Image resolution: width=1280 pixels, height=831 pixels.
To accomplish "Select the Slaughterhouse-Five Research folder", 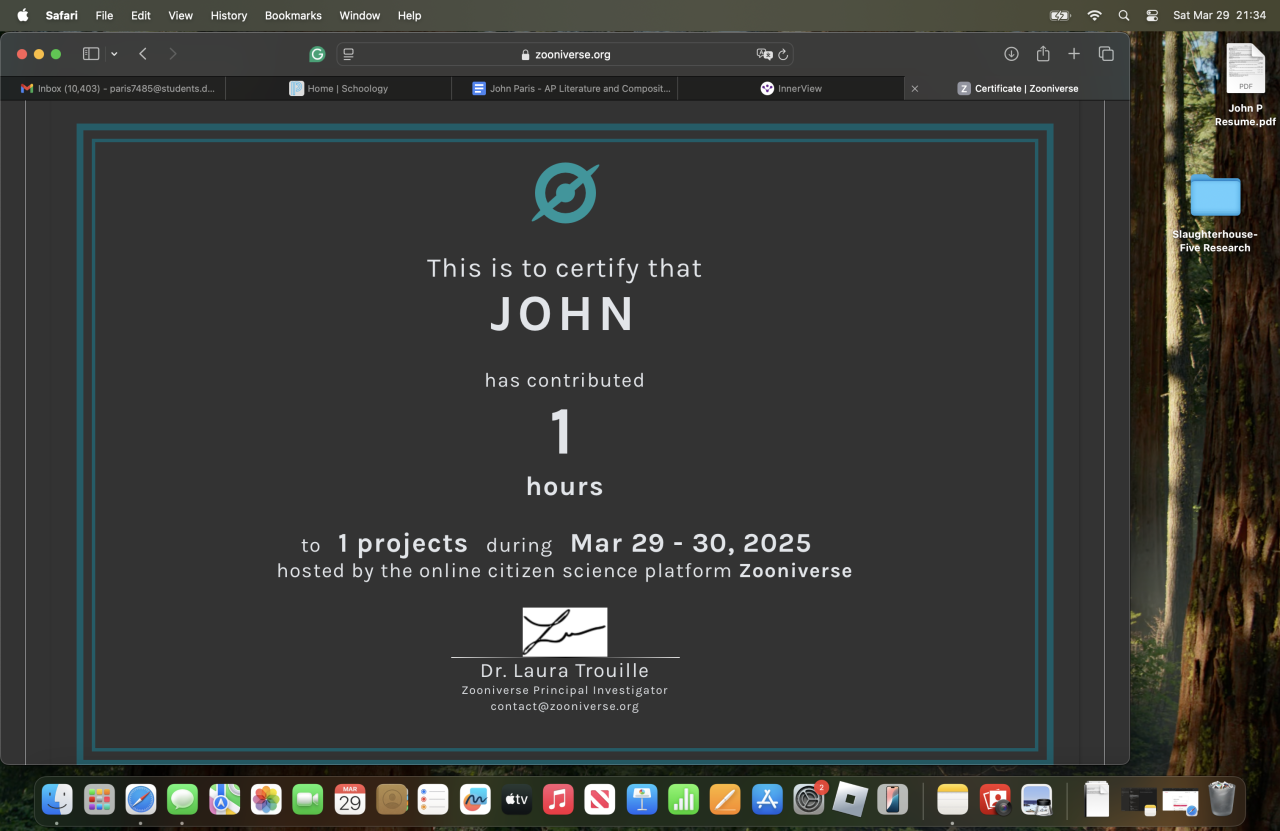I will tap(1215, 214).
